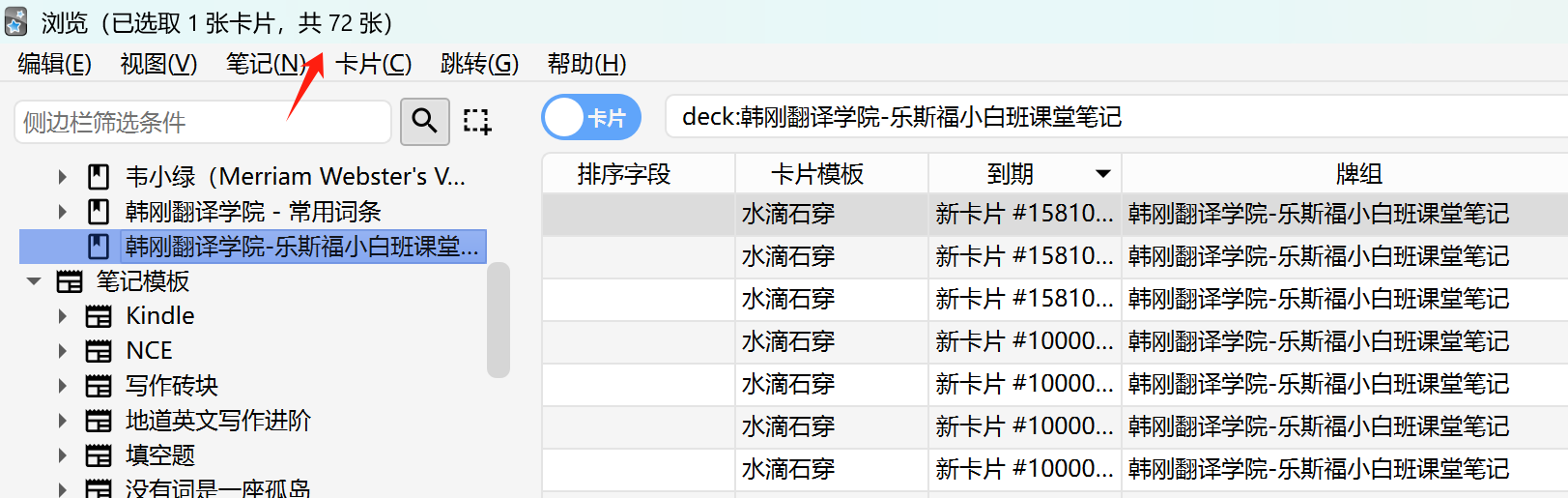Open the 卡片(C) menu
This screenshot has width=1568, height=498.
click(x=374, y=64)
